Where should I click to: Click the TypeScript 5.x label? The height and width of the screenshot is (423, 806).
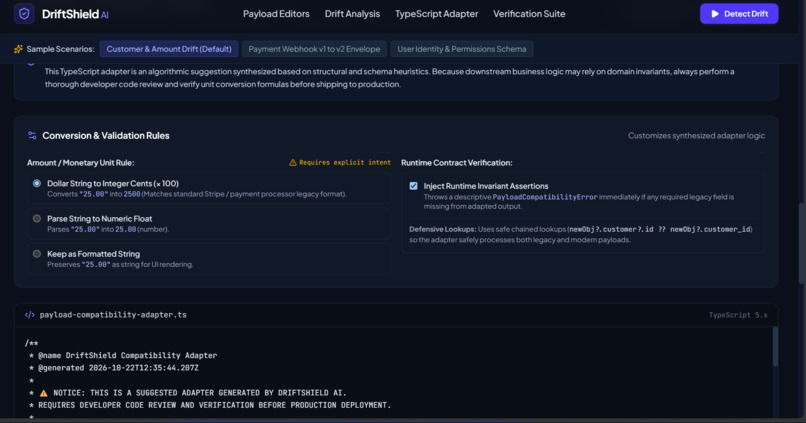pos(738,315)
